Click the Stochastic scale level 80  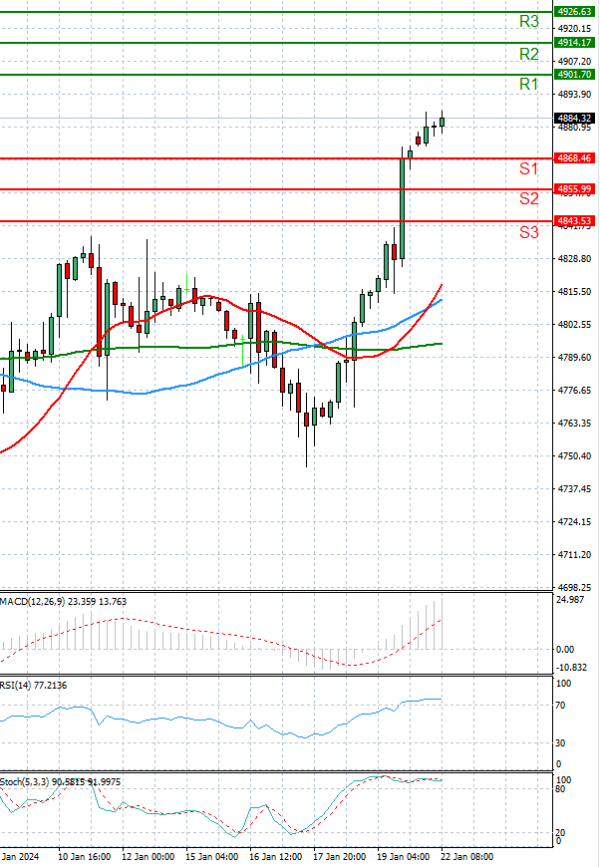(x=560, y=789)
